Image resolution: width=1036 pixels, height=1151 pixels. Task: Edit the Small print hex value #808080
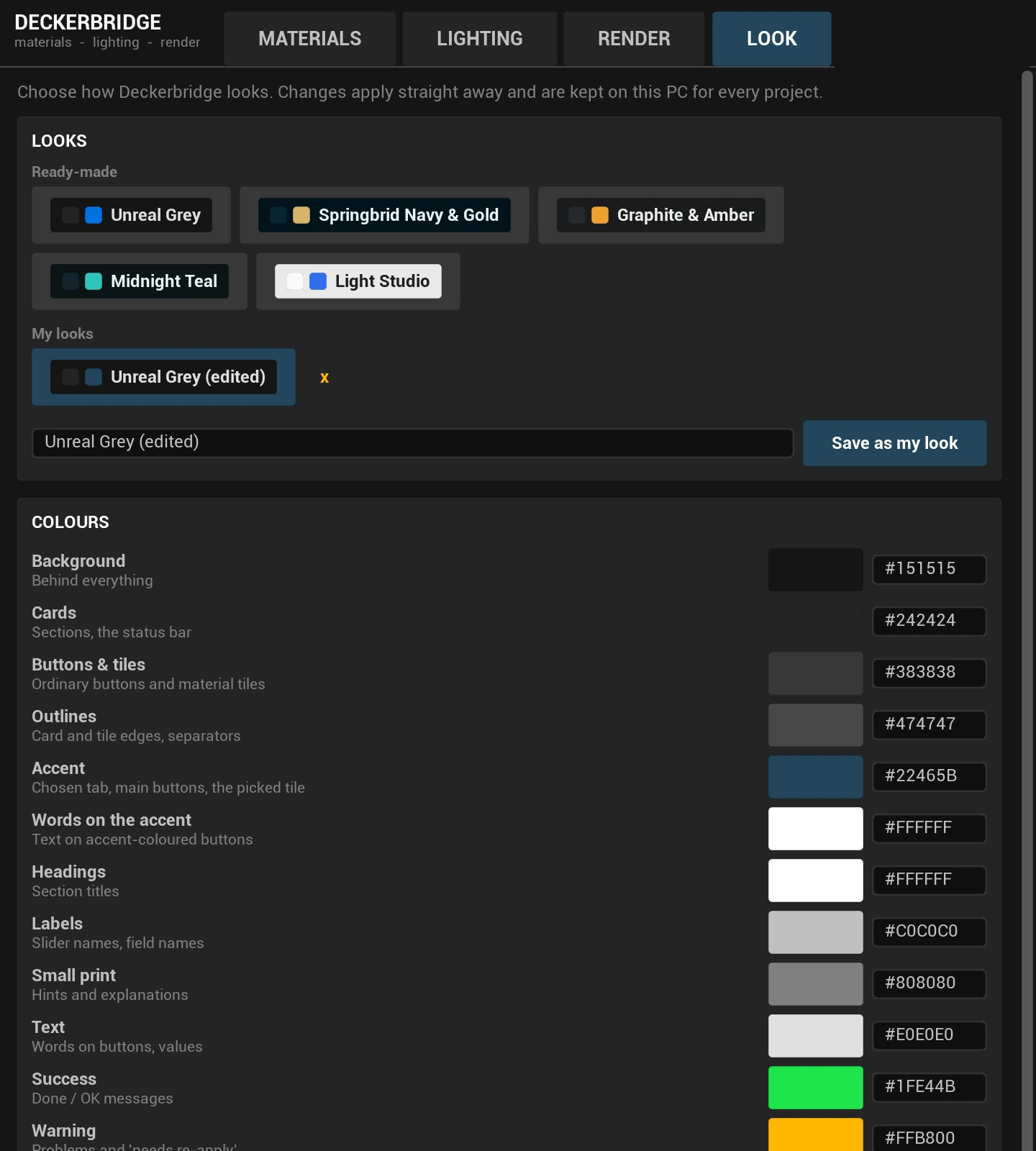pyautogui.click(x=929, y=983)
